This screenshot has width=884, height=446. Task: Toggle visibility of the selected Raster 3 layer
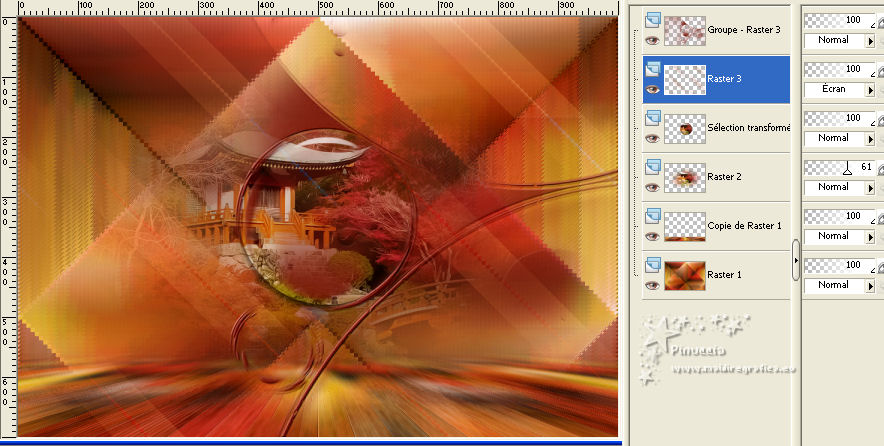click(652, 90)
